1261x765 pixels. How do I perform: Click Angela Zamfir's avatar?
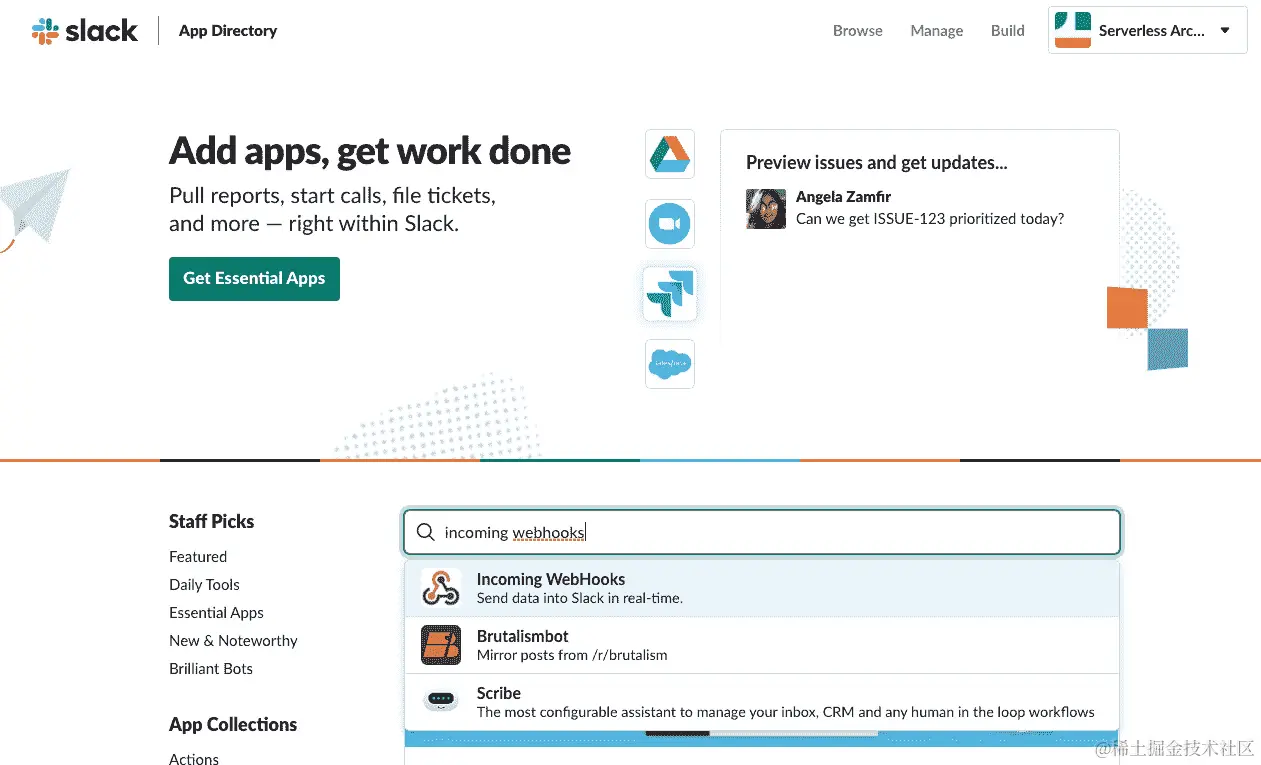(766, 208)
